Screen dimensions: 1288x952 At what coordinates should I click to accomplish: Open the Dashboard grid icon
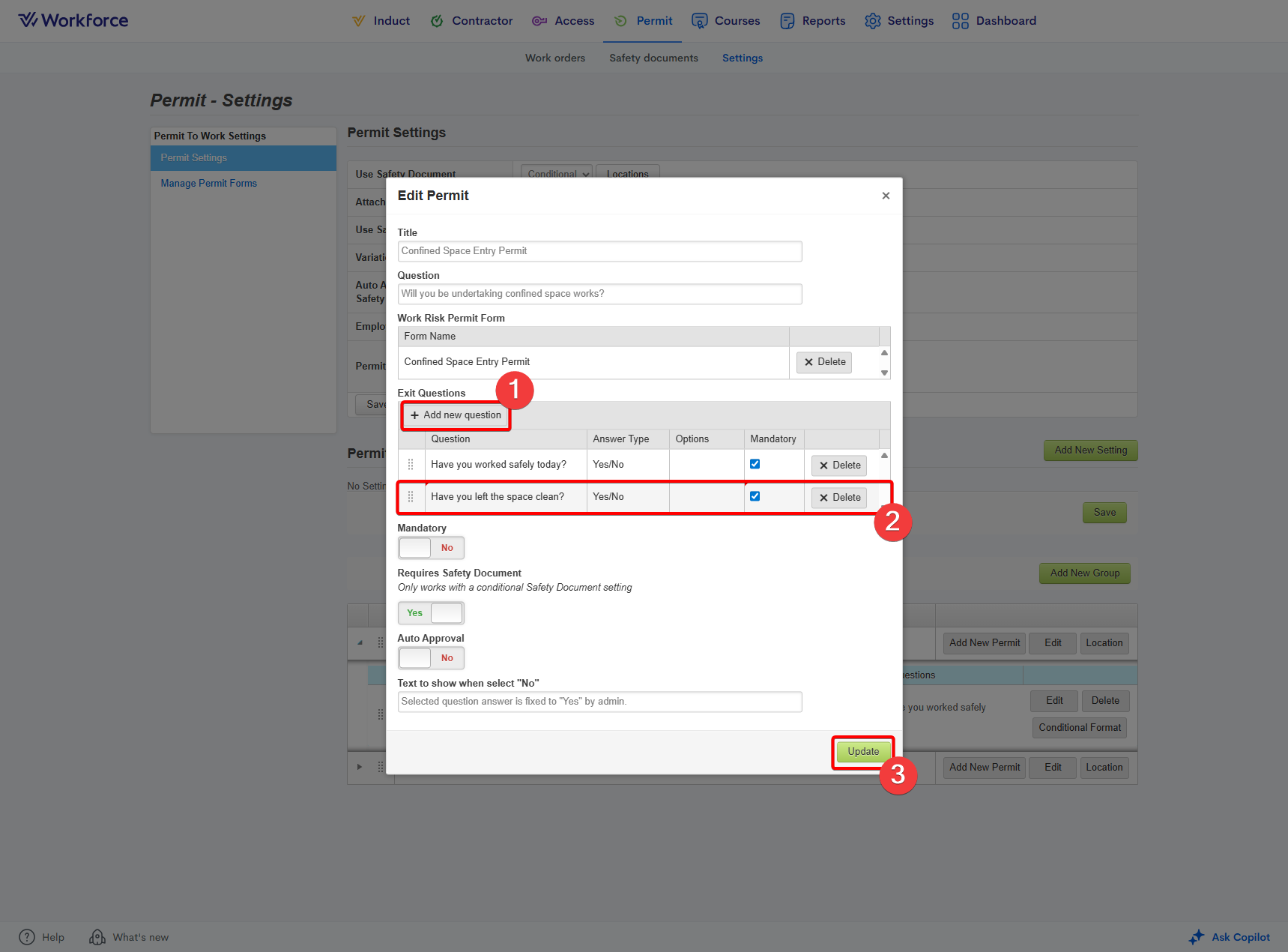point(960,21)
